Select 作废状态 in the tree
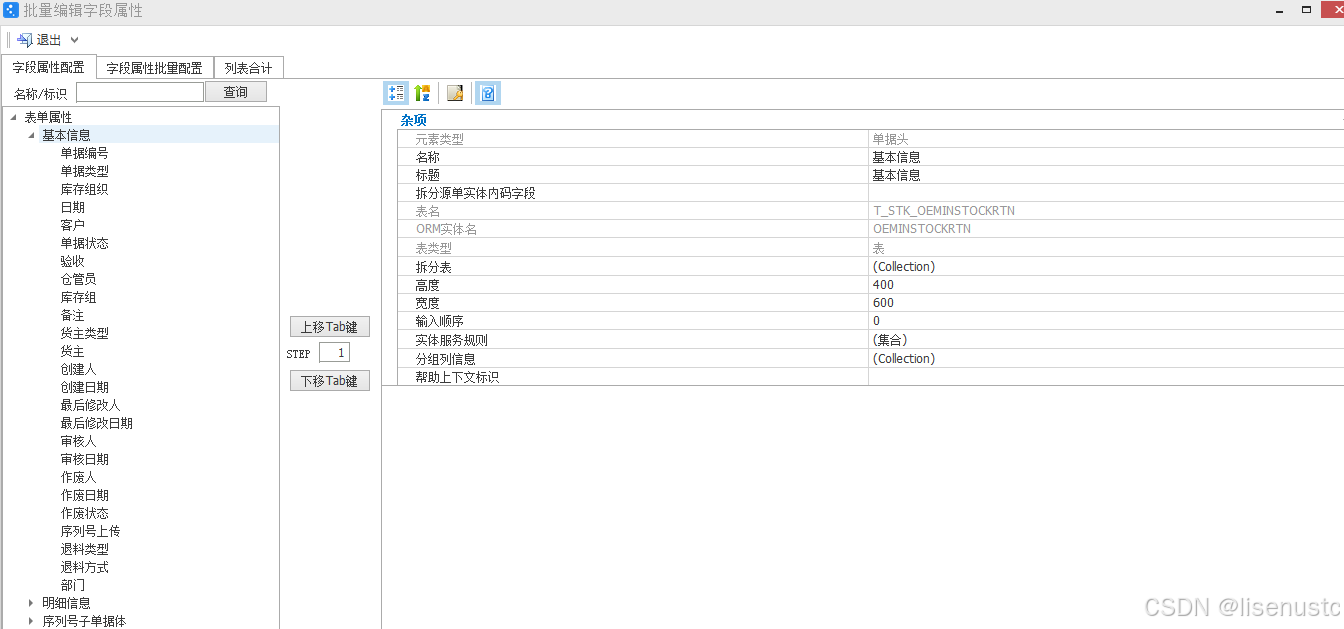The image size is (1344, 629). click(x=84, y=513)
